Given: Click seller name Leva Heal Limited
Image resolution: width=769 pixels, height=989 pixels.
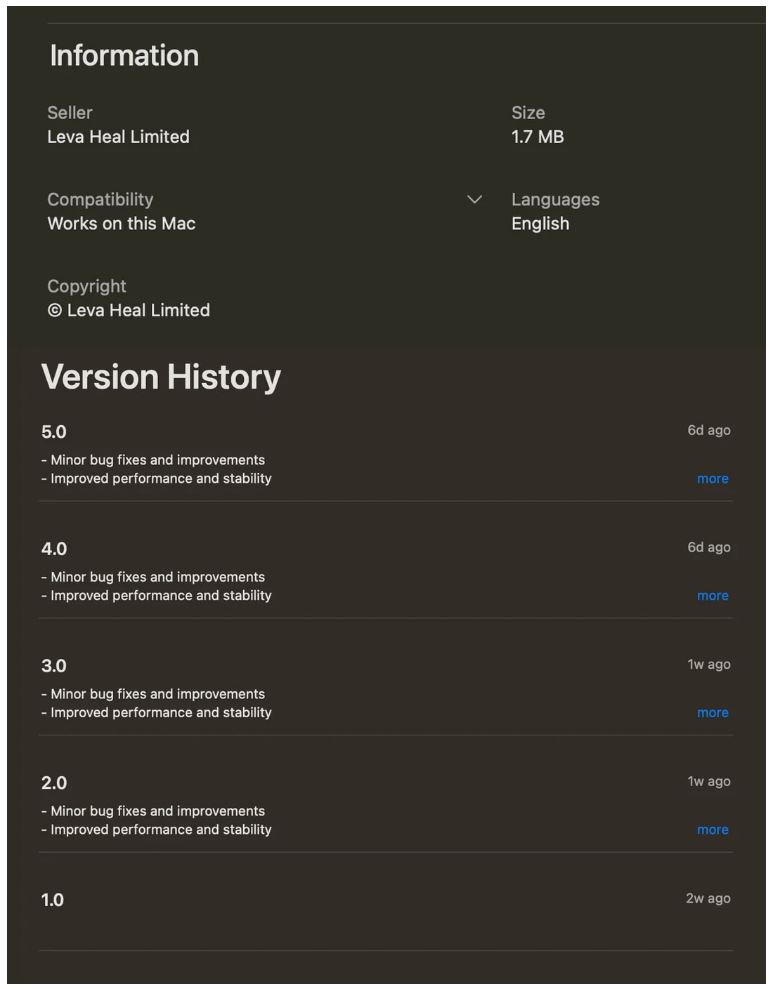Looking at the screenshot, I should [x=118, y=137].
